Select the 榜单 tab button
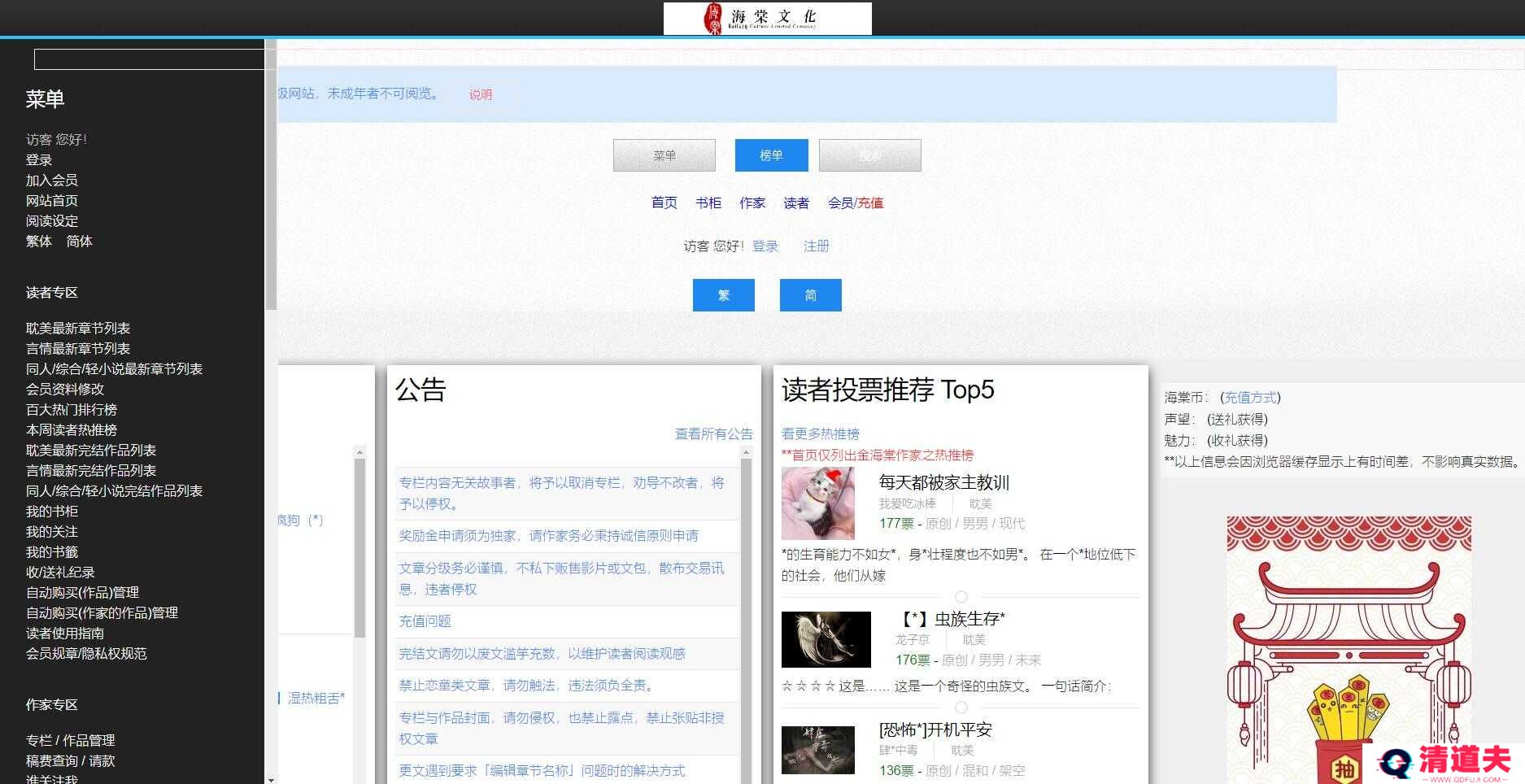This screenshot has height=784, width=1525. 771,155
